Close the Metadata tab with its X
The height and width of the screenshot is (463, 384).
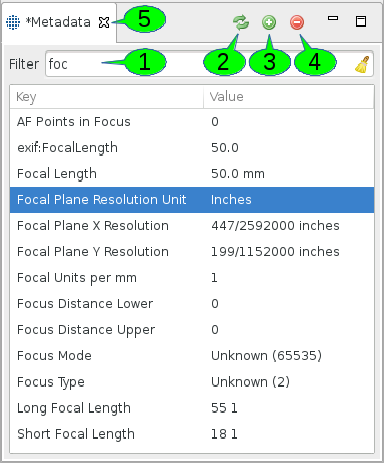(x=104, y=22)
